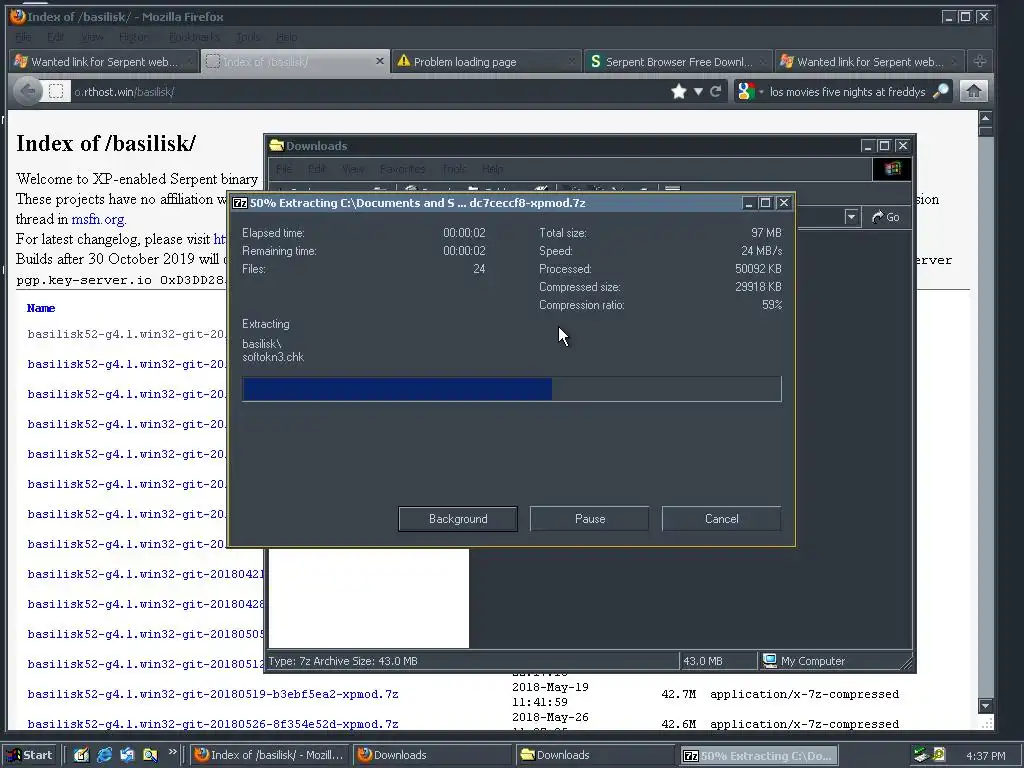Close the Index of /basilisk/ tab
The height and width of the screenshot is (768, 1024).
(x=379, y=61)
